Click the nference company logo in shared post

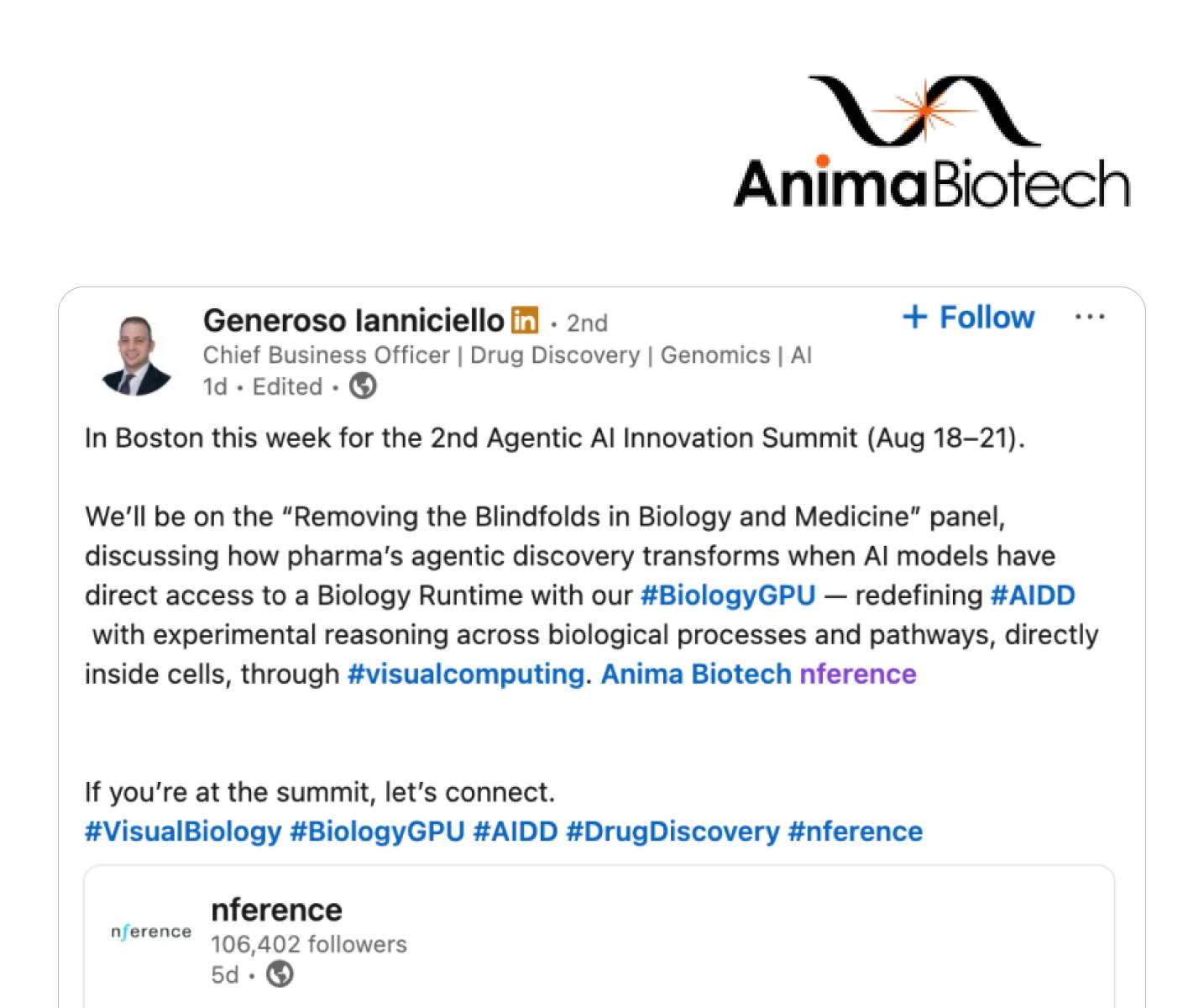coord(151,932)
